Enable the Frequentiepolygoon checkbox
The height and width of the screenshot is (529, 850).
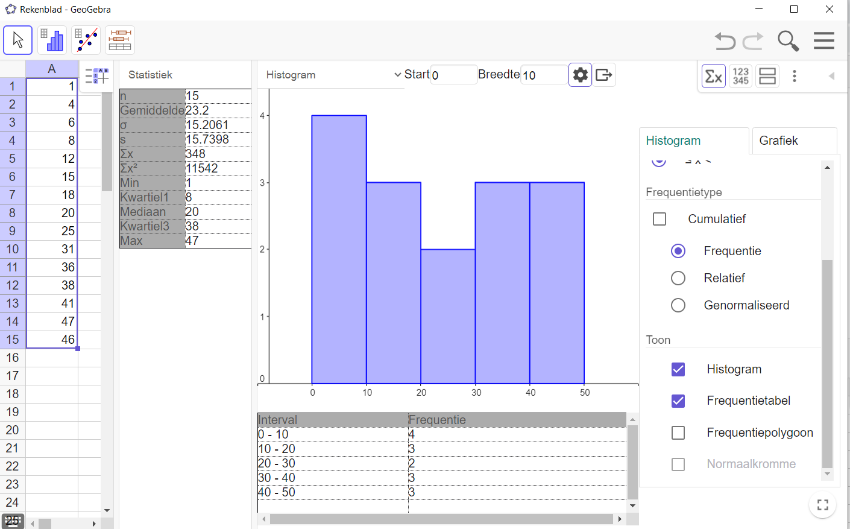[x=678, y=433]
